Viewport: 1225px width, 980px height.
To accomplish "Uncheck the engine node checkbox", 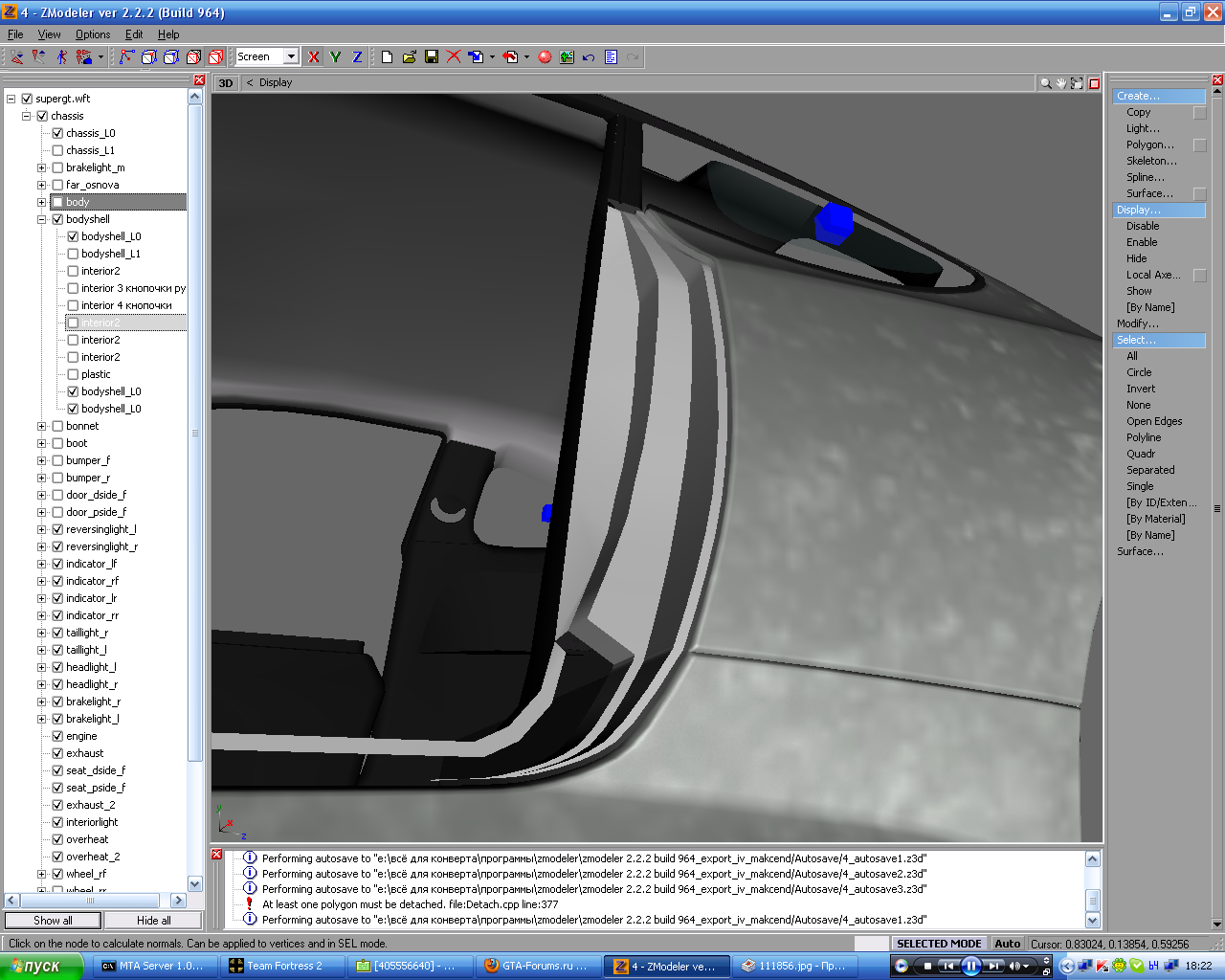I will [57, 736].
